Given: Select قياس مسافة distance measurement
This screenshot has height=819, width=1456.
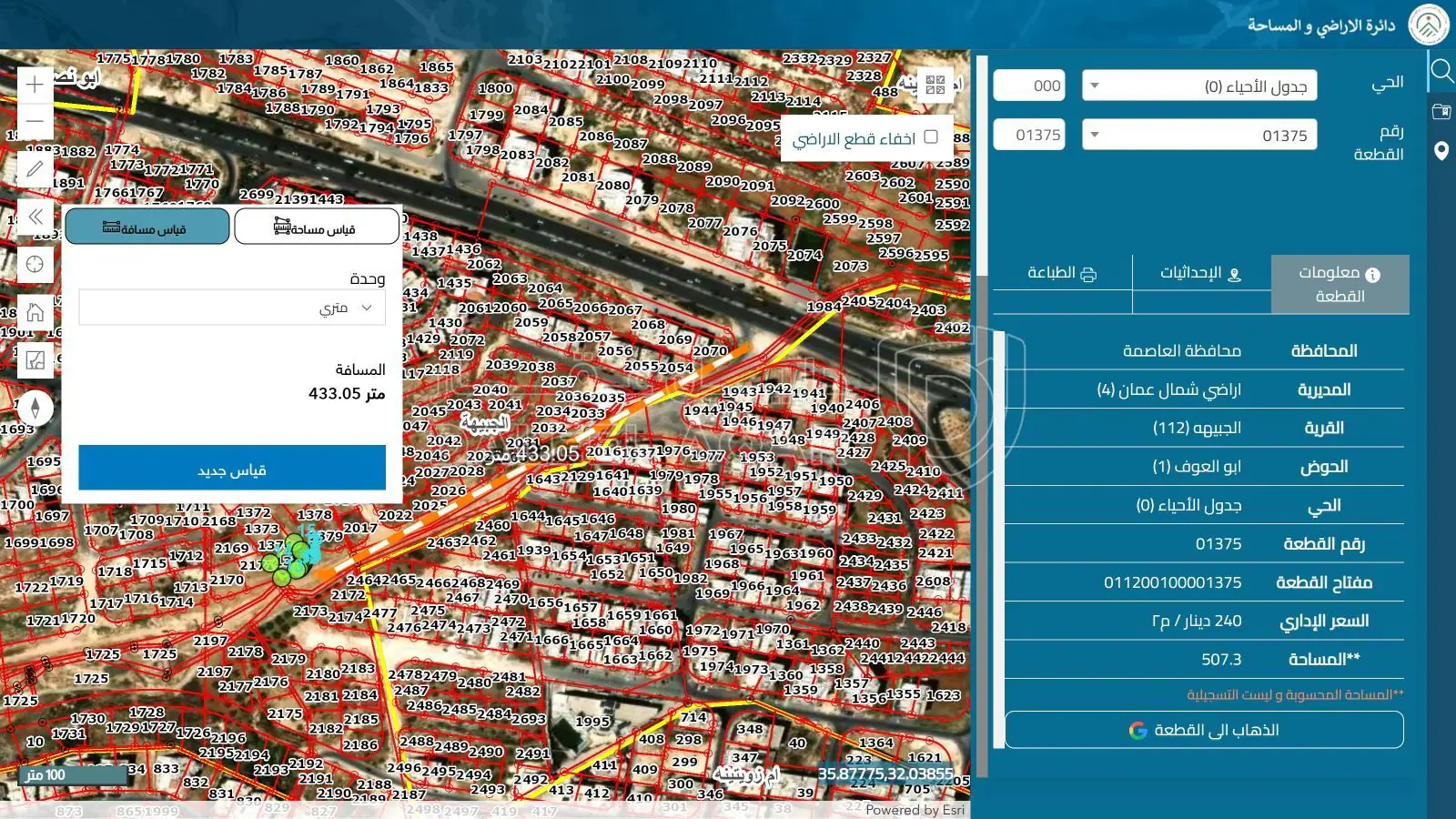Looking at the screenshot, I should (x=147, y=227).
